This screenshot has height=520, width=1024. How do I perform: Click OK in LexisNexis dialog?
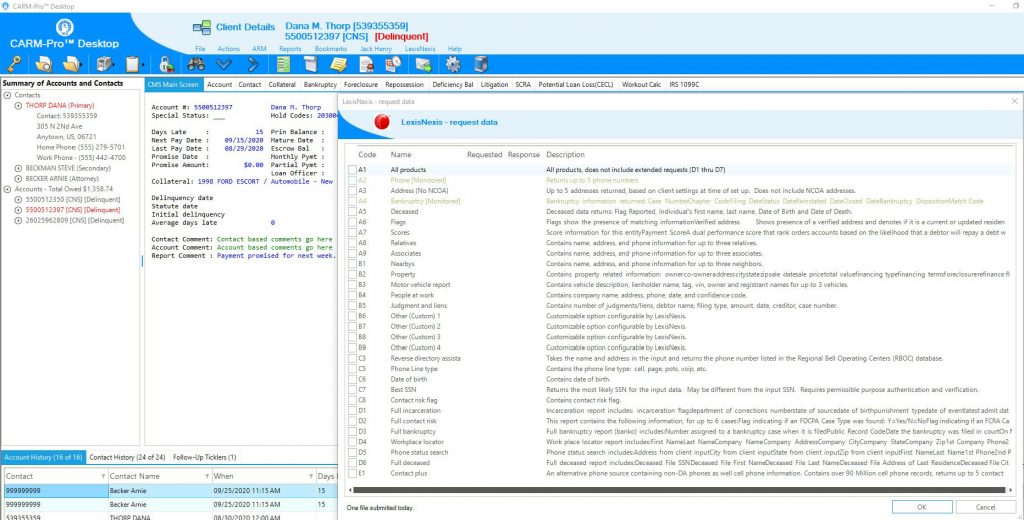tap(921, 507)
